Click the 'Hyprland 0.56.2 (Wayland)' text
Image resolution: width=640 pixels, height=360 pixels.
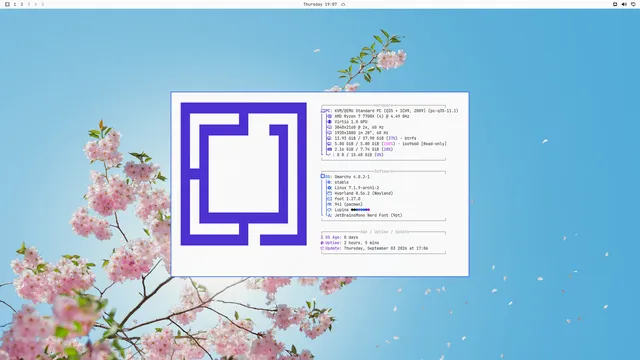pos(364,193)
